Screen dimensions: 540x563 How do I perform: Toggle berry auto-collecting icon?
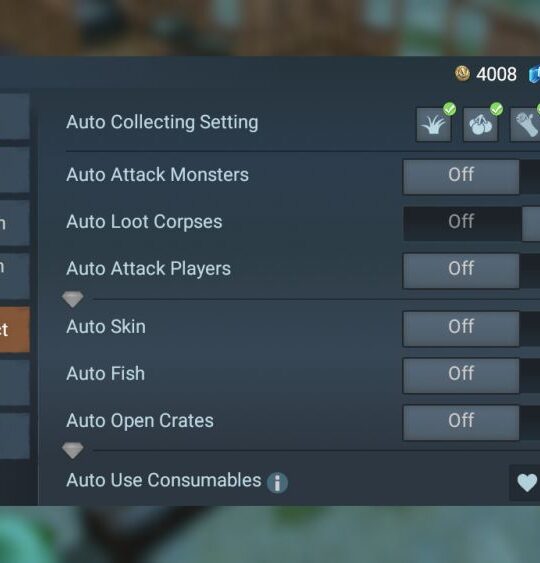[480, 125]
